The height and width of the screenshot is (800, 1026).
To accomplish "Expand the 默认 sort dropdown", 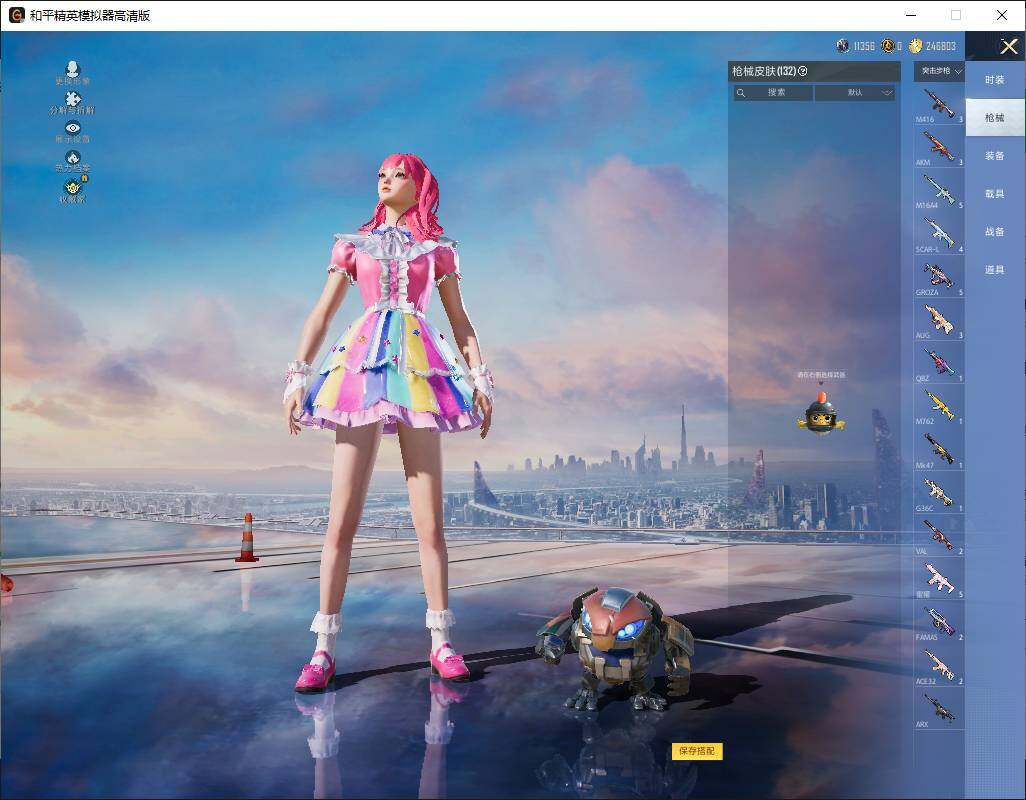I will point(855,93).
